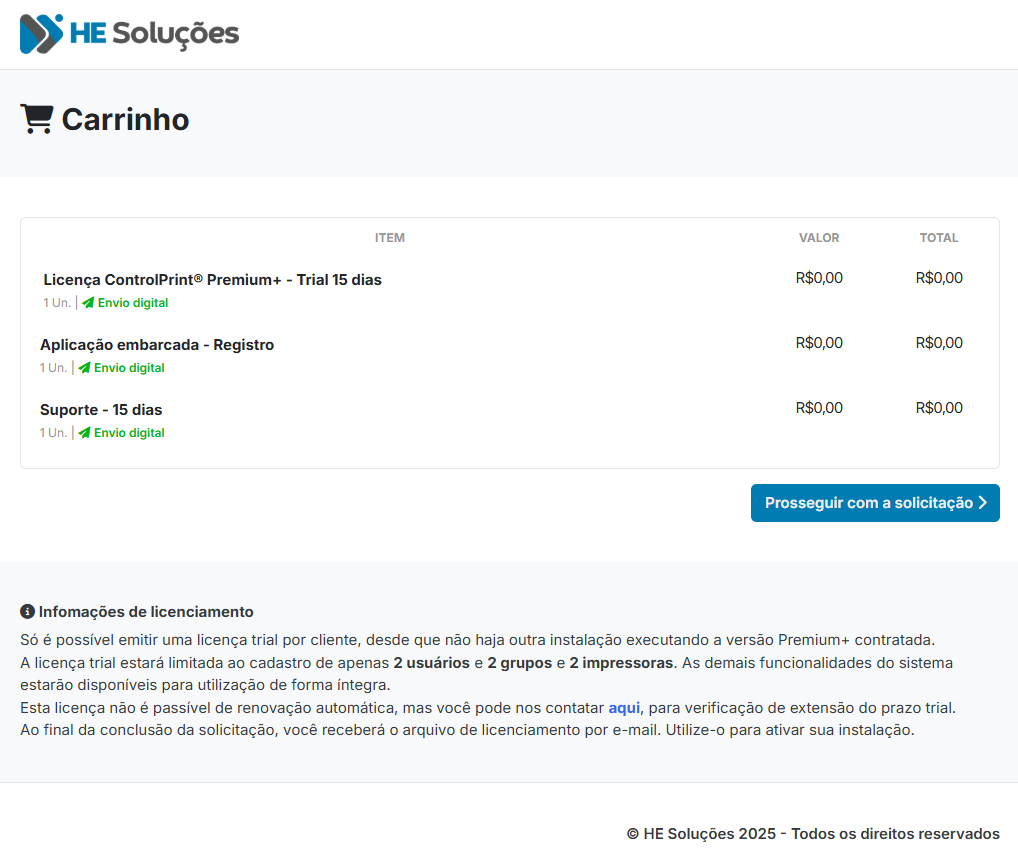The image size is (1018, 858).
Task: Click the info icon beside Infomações de licenciamento
Action: (x=27, y=612)
